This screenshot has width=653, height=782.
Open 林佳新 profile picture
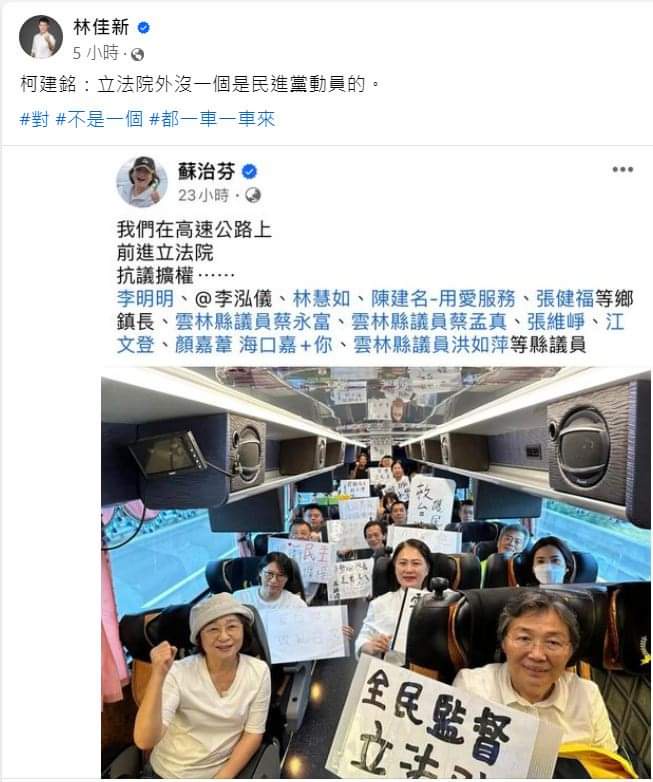[41, 37]
